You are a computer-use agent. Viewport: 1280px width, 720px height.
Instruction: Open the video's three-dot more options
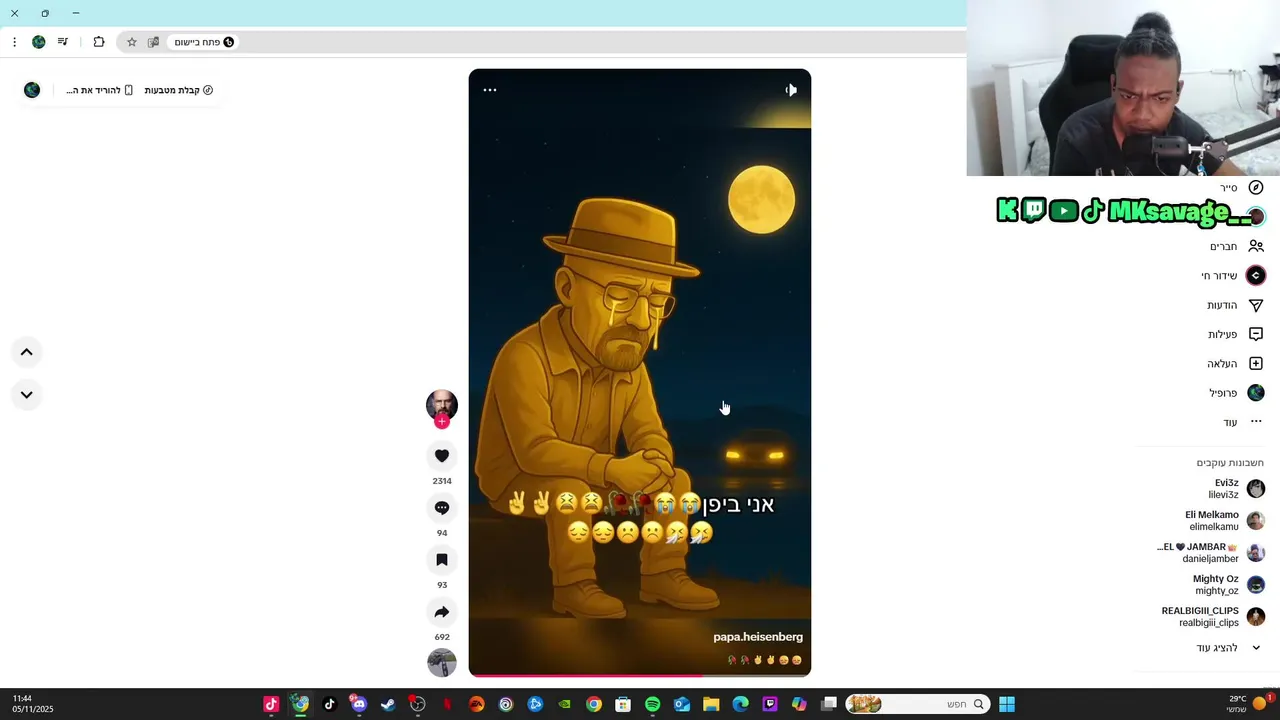tap(490, 90)
